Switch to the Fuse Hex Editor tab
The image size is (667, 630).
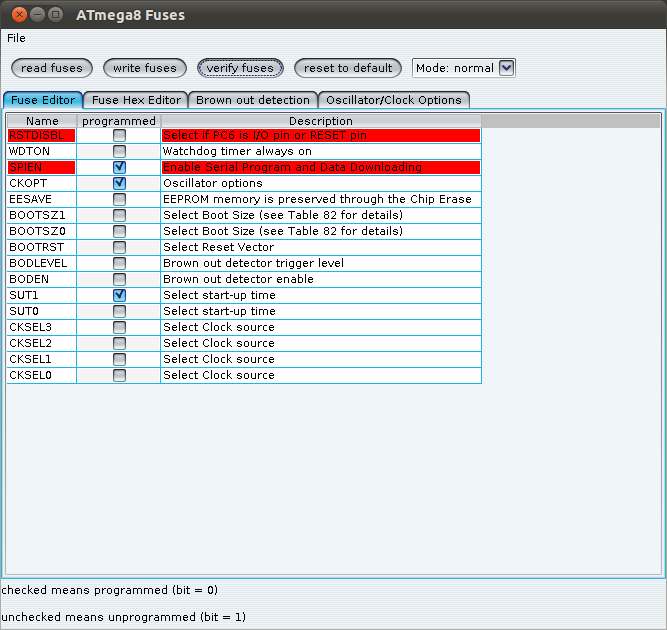[136, 100]
